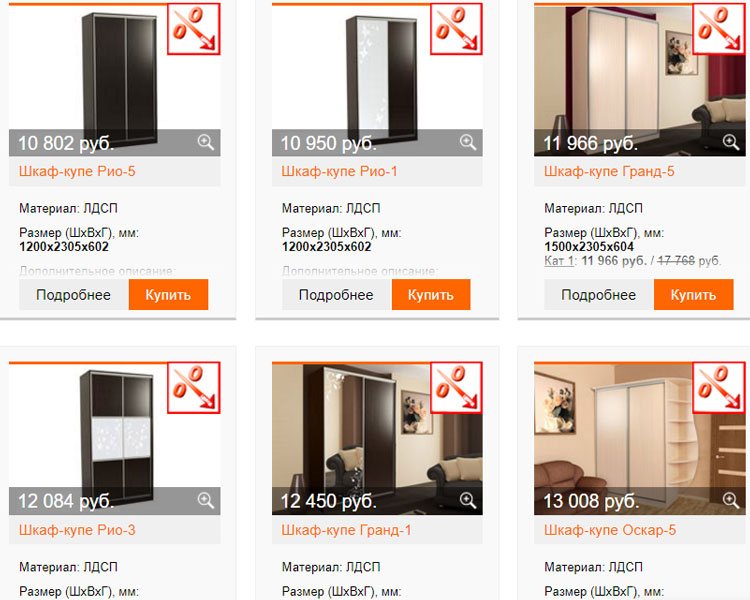Click the magnifier icon on Рио-5 image
Screen dimensions: 750x600
pos(206,142)
